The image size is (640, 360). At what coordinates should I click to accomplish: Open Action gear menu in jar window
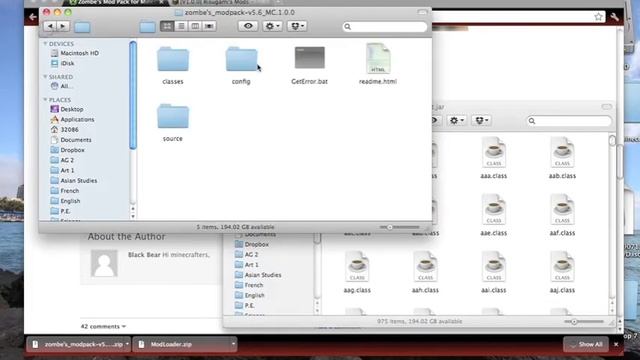click(457, 120)
